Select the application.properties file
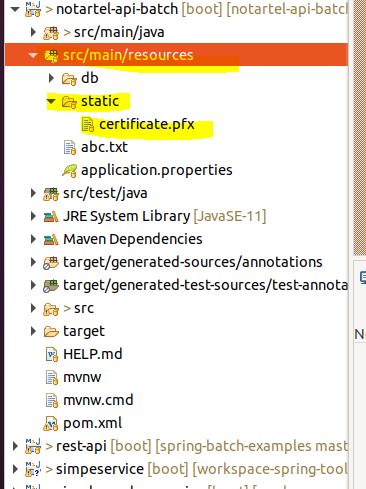Viewport: 366px width, 489px height. coord(157,170)
